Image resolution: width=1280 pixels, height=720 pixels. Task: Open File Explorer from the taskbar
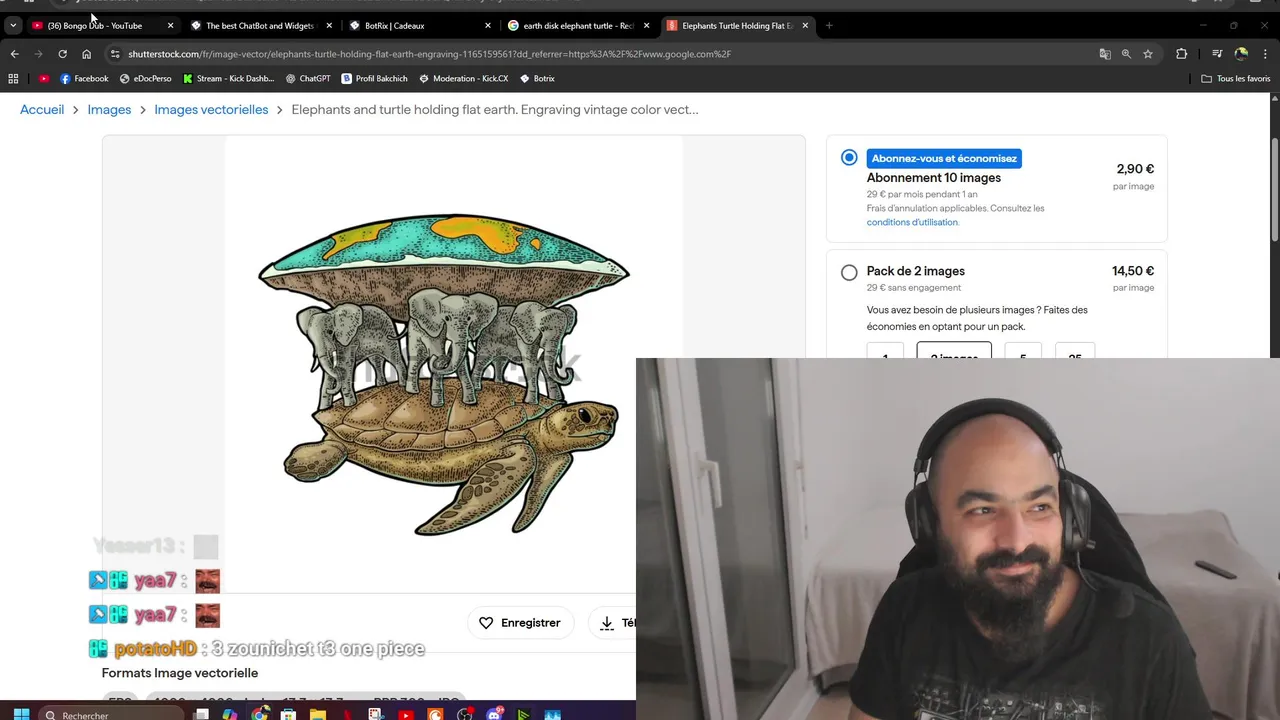tap(318, 714)
